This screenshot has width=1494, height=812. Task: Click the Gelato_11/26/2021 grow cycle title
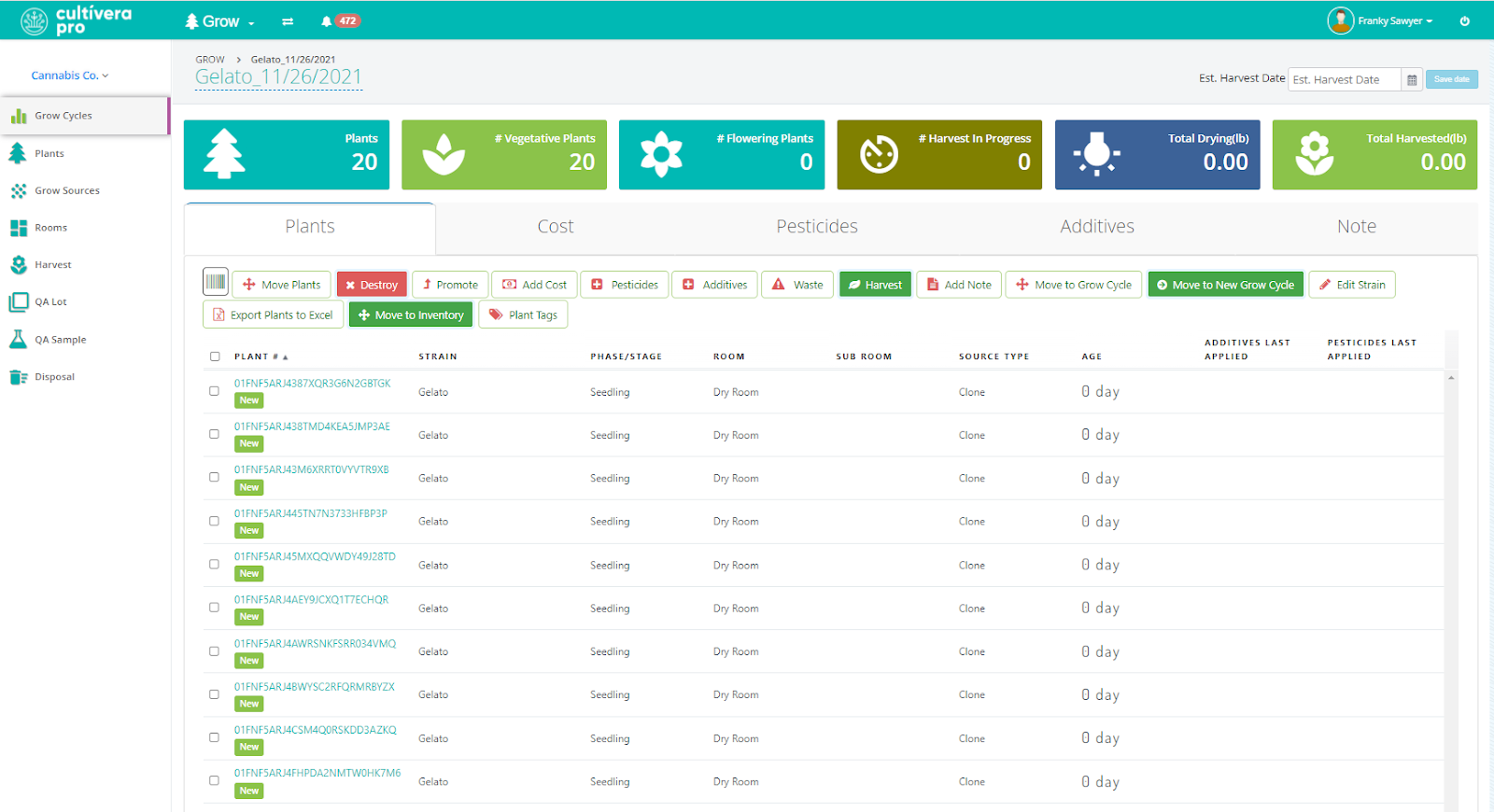click(x=278, y=77)
